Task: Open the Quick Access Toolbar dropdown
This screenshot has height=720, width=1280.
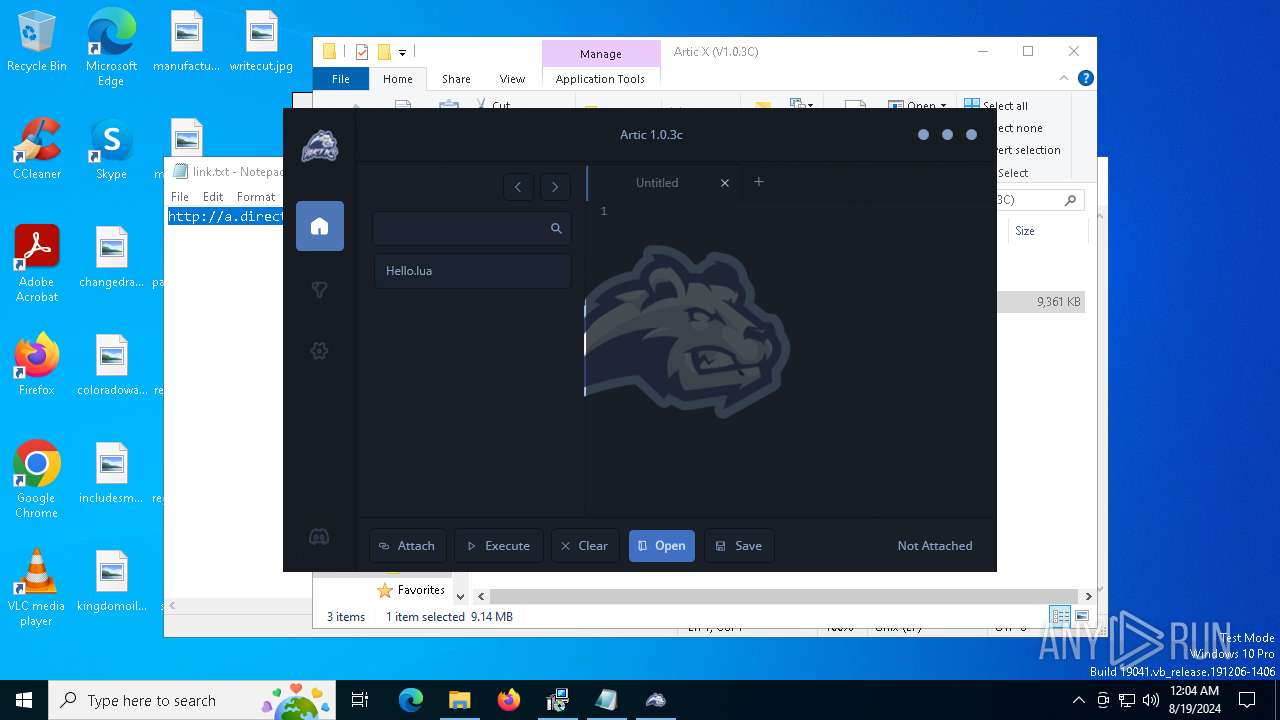Action: click(402, 52)
